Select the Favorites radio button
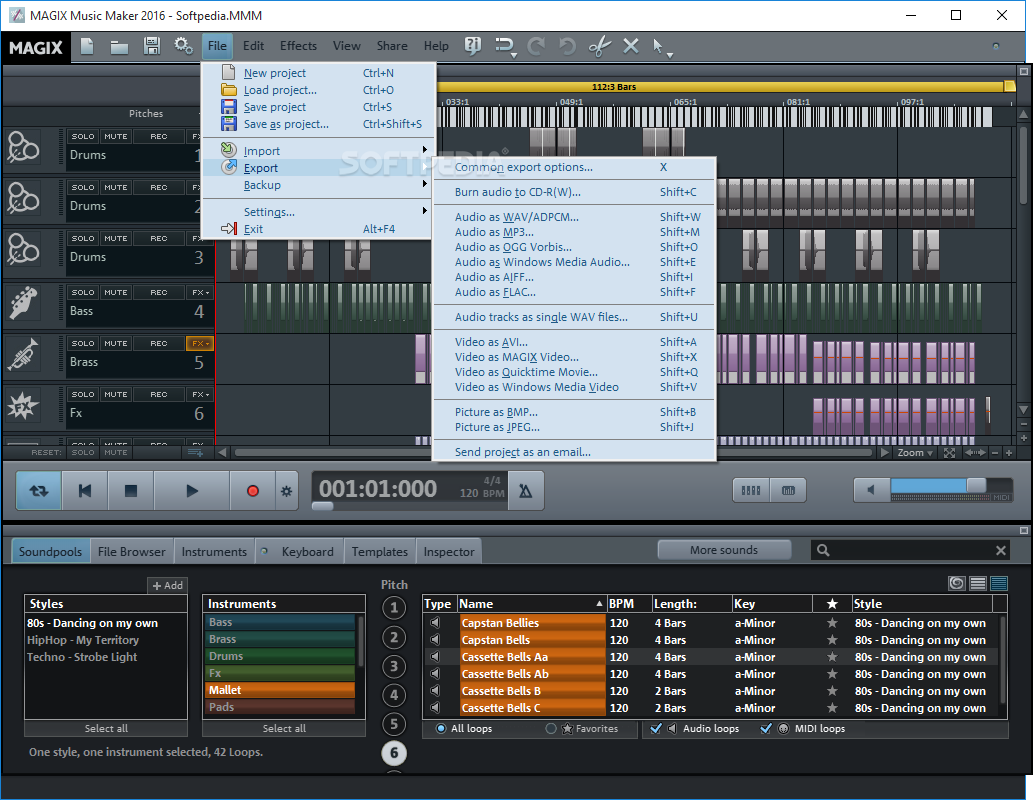1033x800 pixels. [x=551, y=729]
